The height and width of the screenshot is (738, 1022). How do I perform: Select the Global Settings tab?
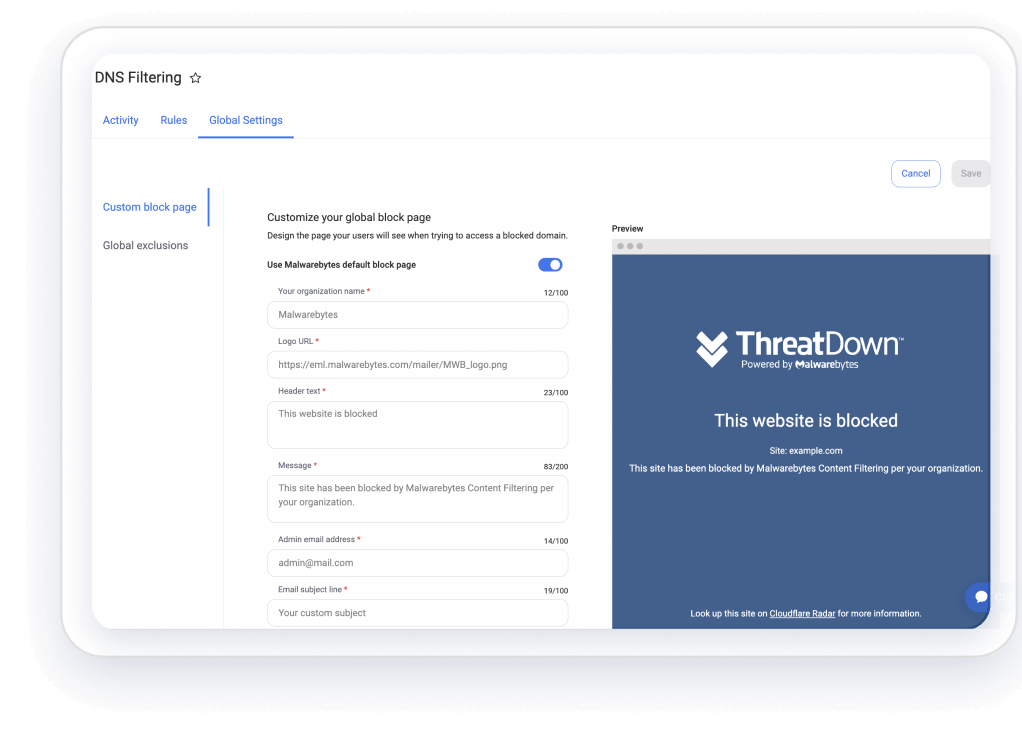coord(246,120)
